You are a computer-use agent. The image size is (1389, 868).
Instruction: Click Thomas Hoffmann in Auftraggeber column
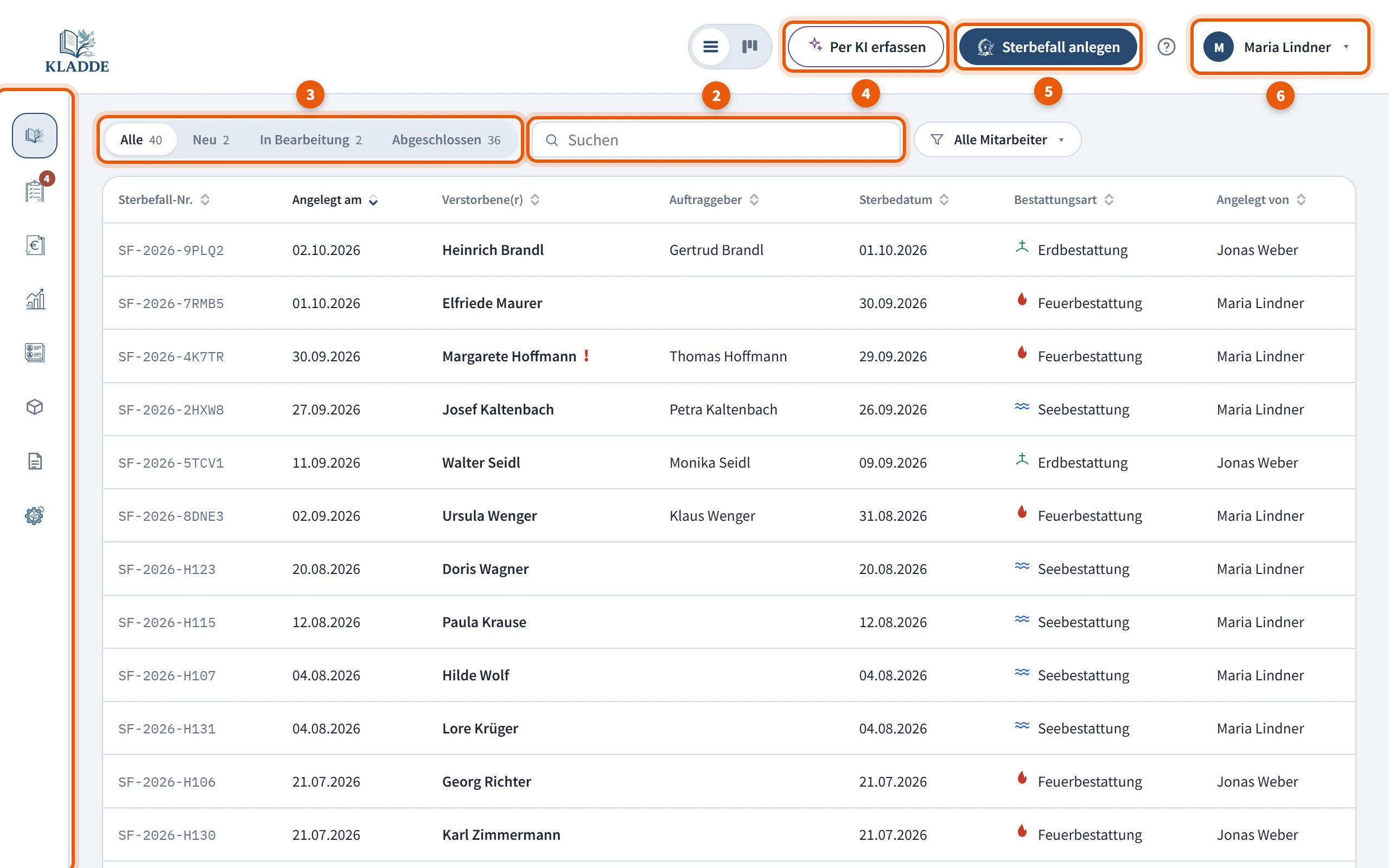pos(728,356)
